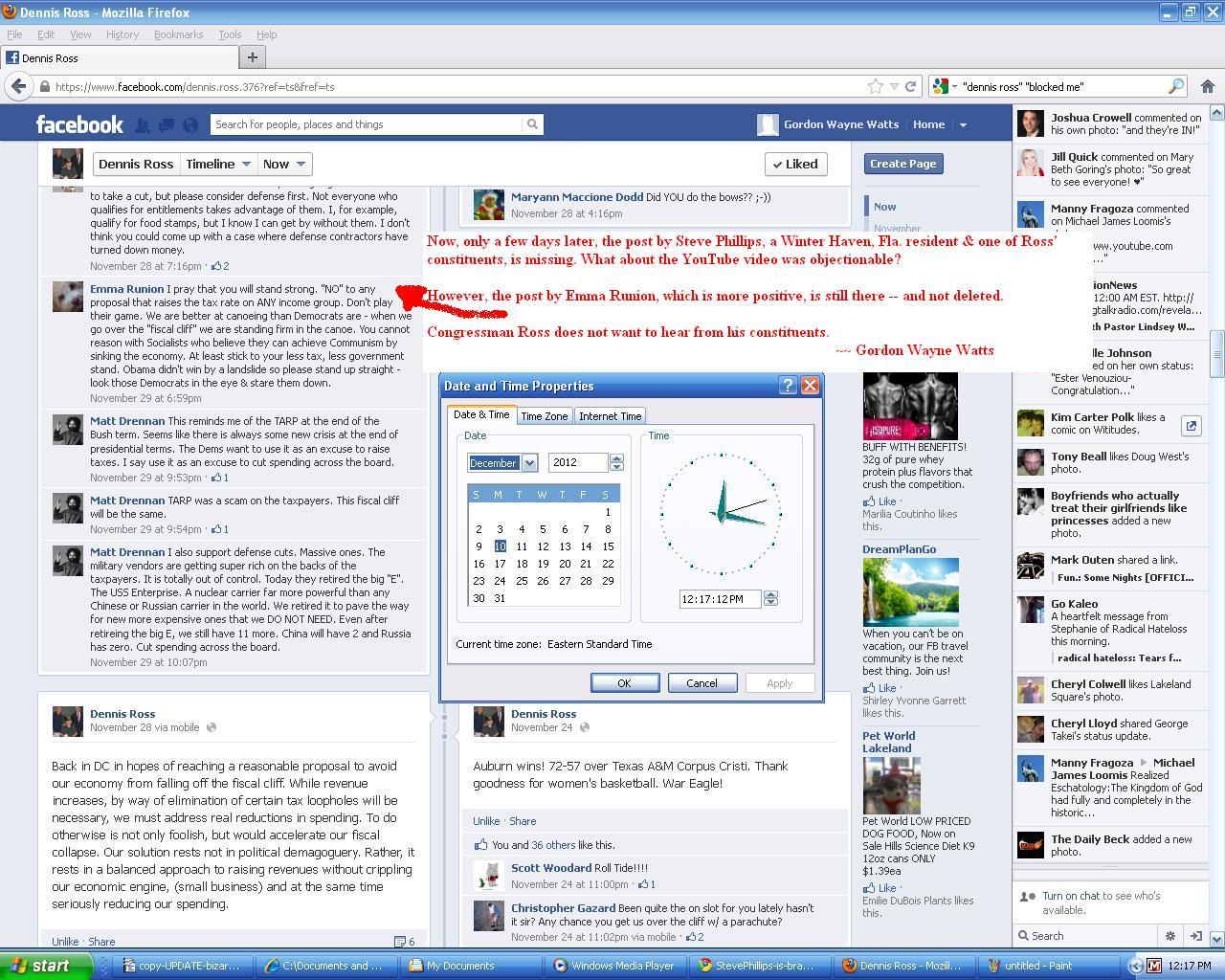The height and width of the screenshot is (980, 1225).
Task: Click time stepper down arrow
Action: click(x=770, y=603)
